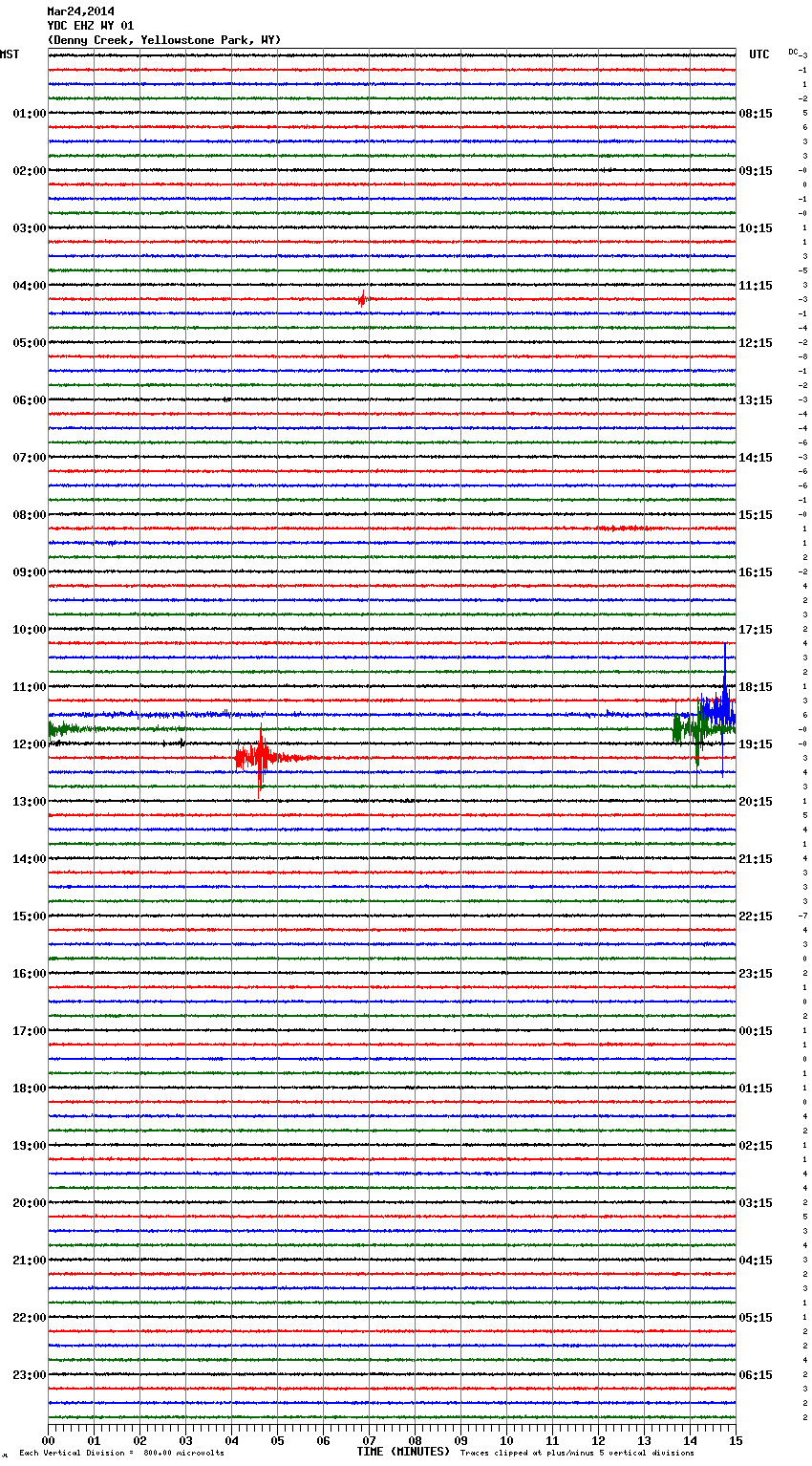
Task: Click the 18:15 UTC row label
Action: pyautogui.click(x=756, y=687)
